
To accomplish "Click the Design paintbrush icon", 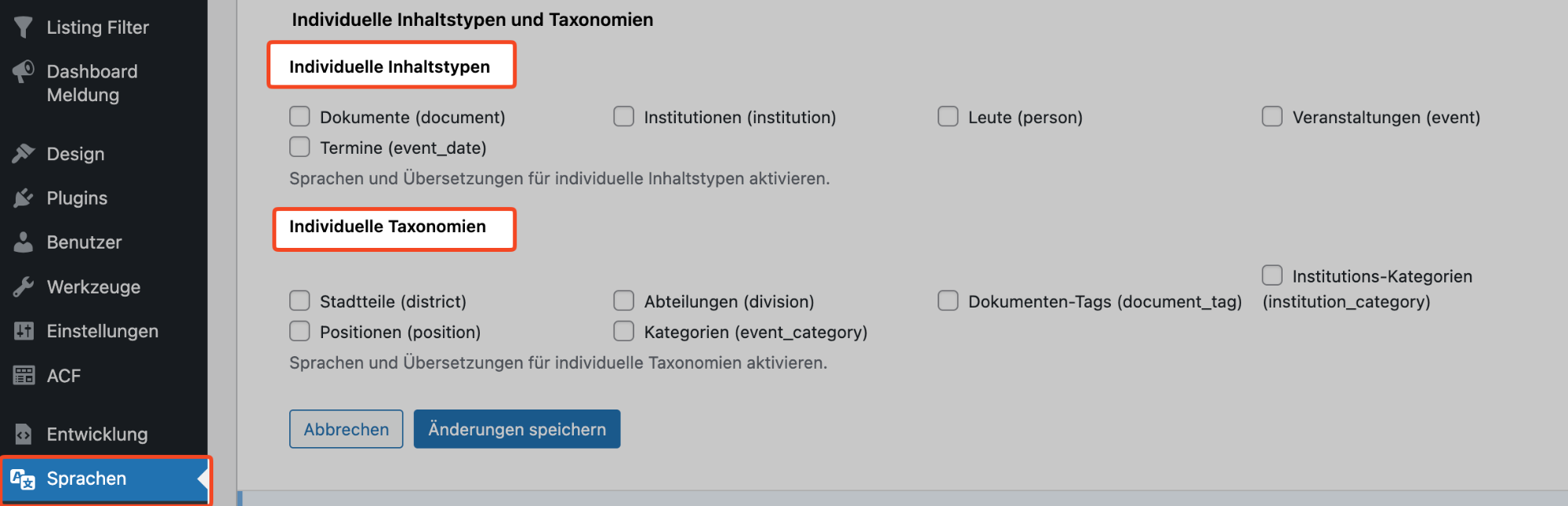I will pyautogui.click(x=24, y=154).
